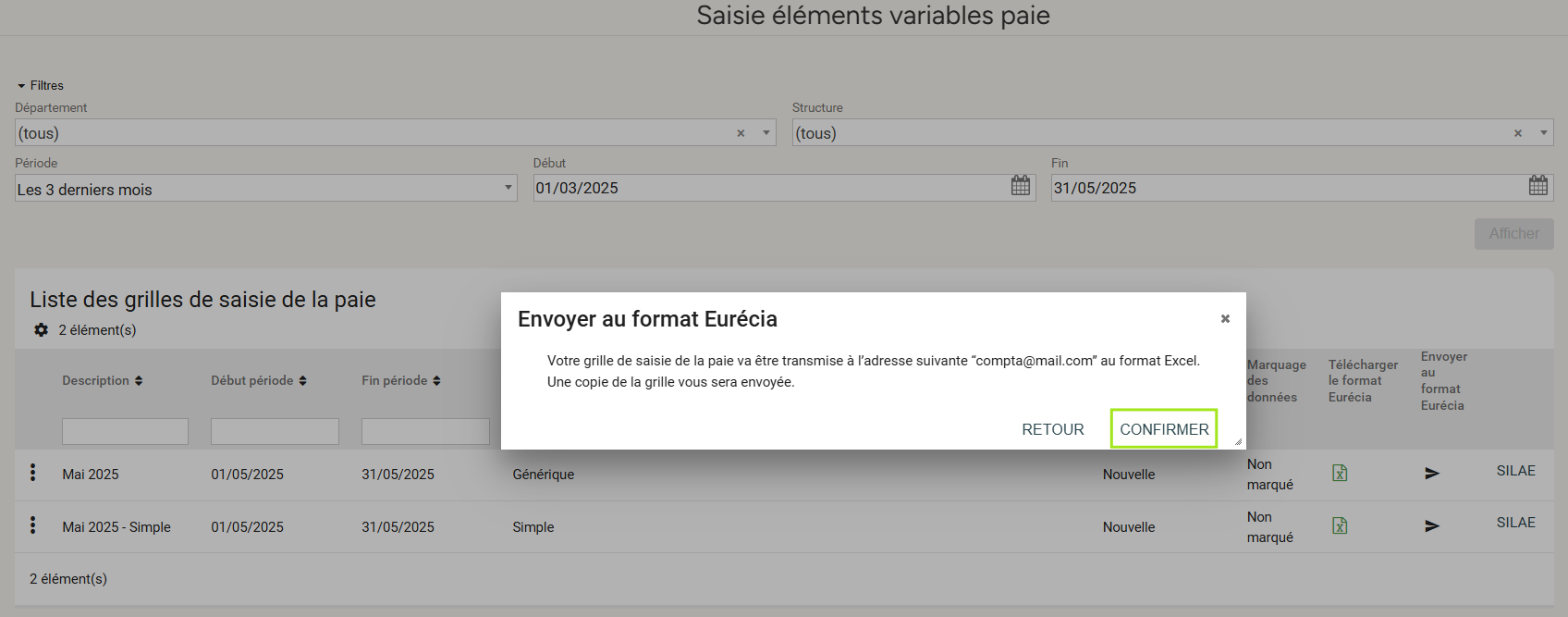Click the Début période filter input
Image resolution: width=1568 pixels, height=617 pixels.
(x=275, y=431)
